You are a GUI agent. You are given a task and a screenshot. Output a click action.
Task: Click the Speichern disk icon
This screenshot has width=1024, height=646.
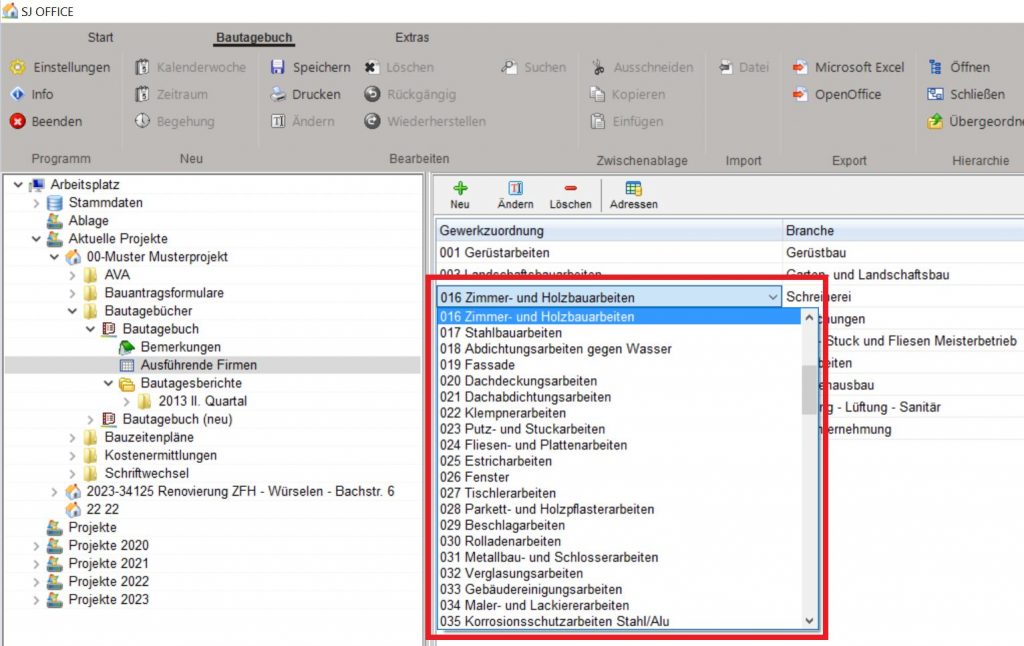click(278, 67)
